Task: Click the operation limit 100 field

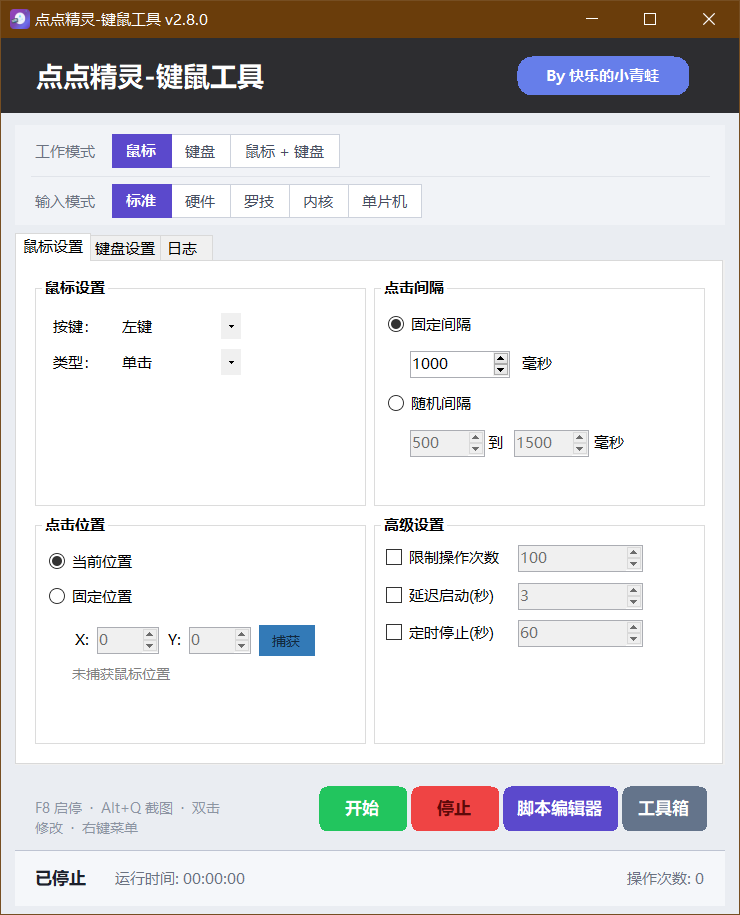Action: 573,558
